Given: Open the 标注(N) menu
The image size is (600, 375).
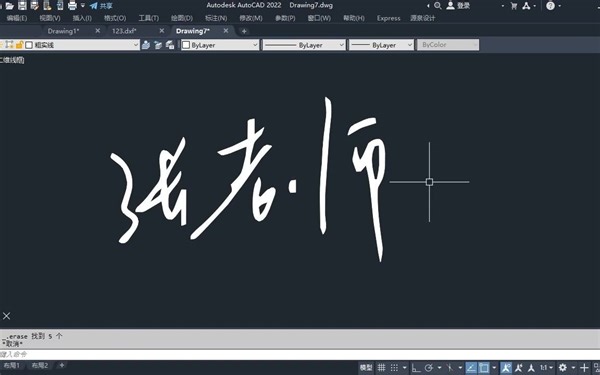Looking at the screenshot, I should coord(216,18).
